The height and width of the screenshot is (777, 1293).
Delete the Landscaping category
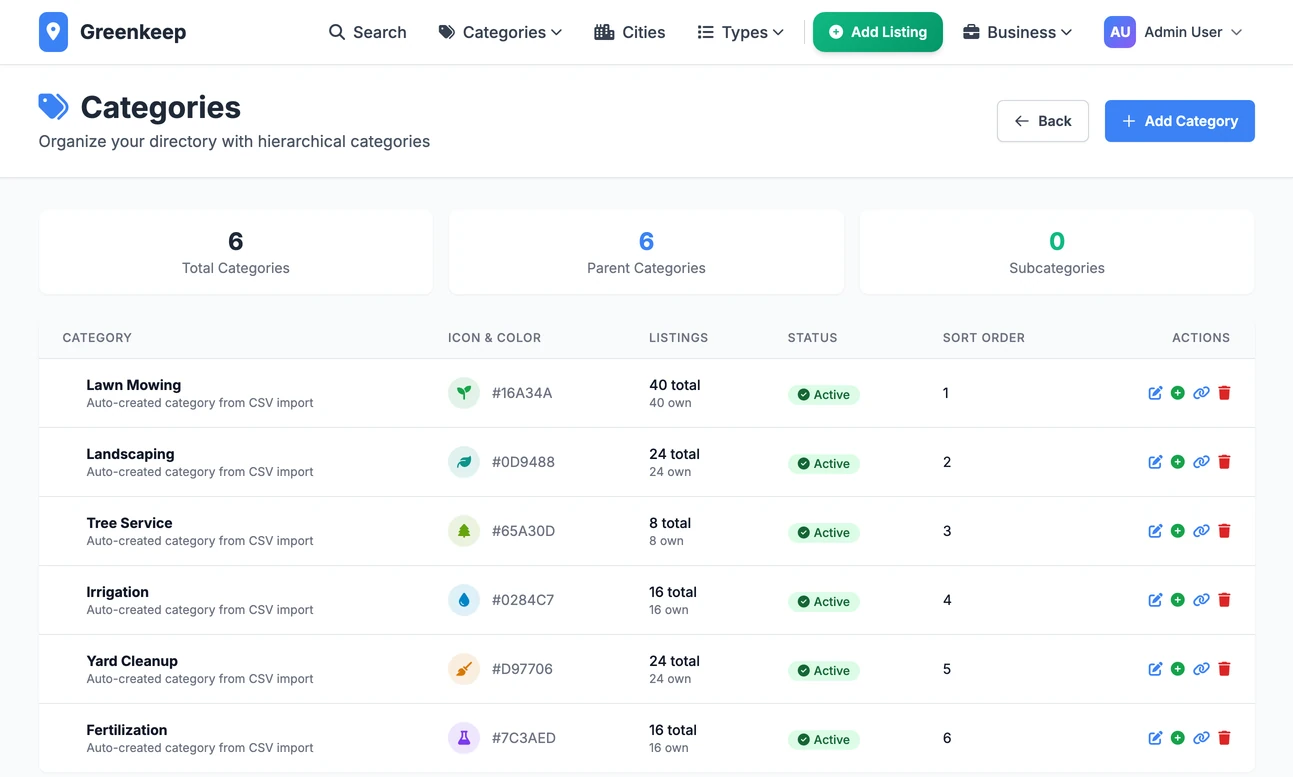click(x=1224, y=462)
